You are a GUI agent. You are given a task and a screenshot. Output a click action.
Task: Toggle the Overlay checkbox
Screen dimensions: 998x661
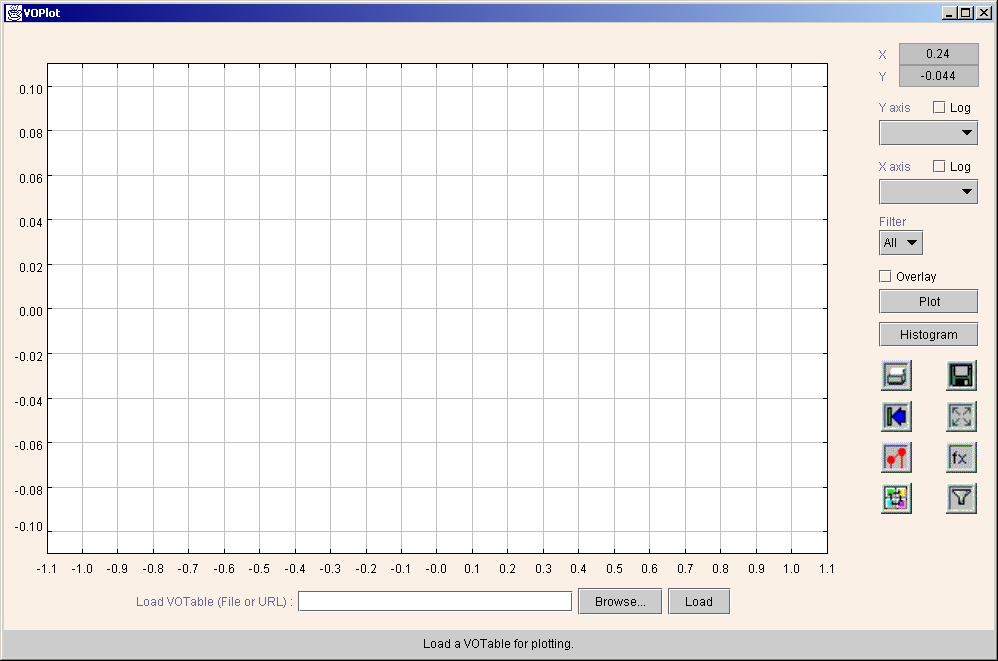point(885,276)
